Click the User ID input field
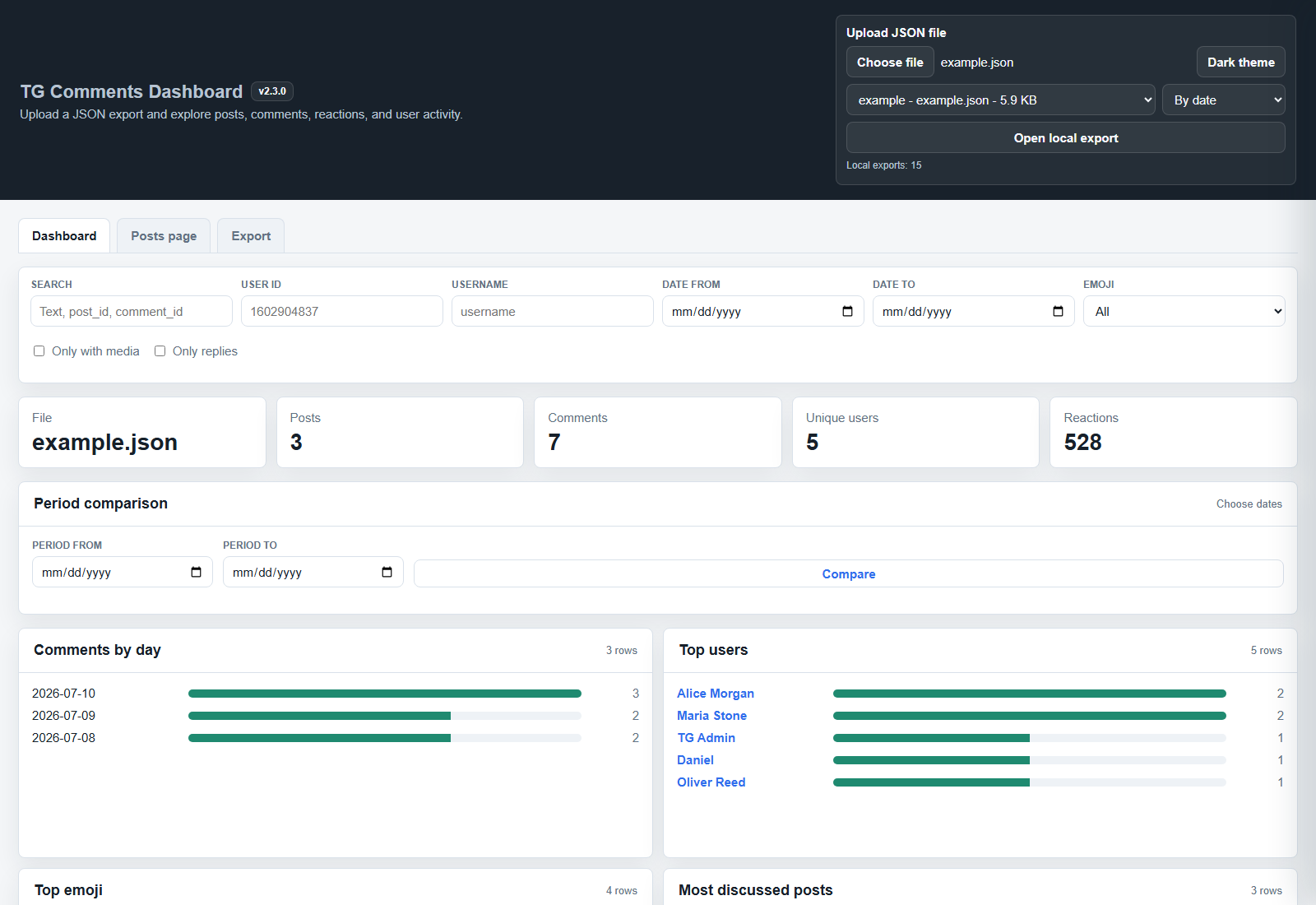This screenshot has height=905, width=1316. click(x=342, y=311)
